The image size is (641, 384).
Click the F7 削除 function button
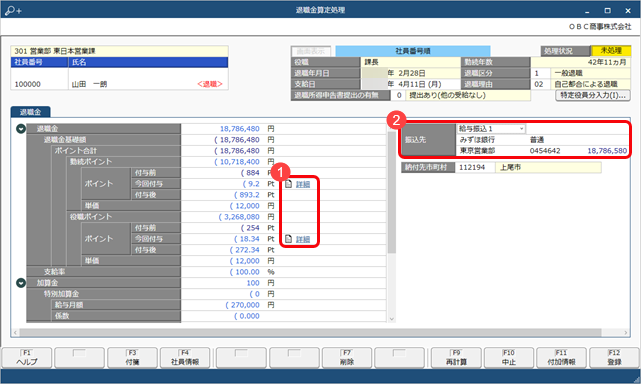coord(347,358)
